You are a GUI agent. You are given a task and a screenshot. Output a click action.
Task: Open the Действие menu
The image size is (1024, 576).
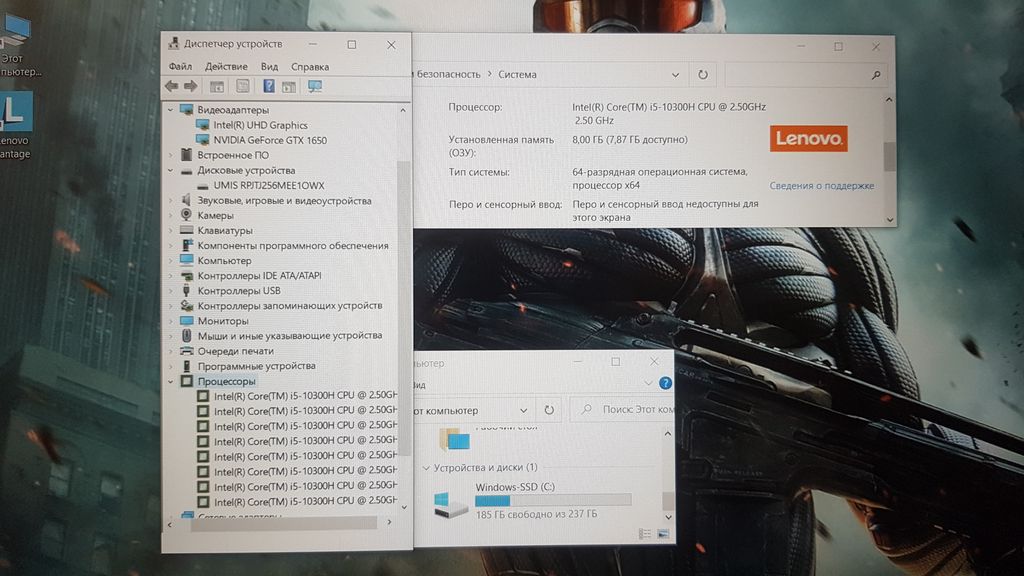(x=226, y=66)
